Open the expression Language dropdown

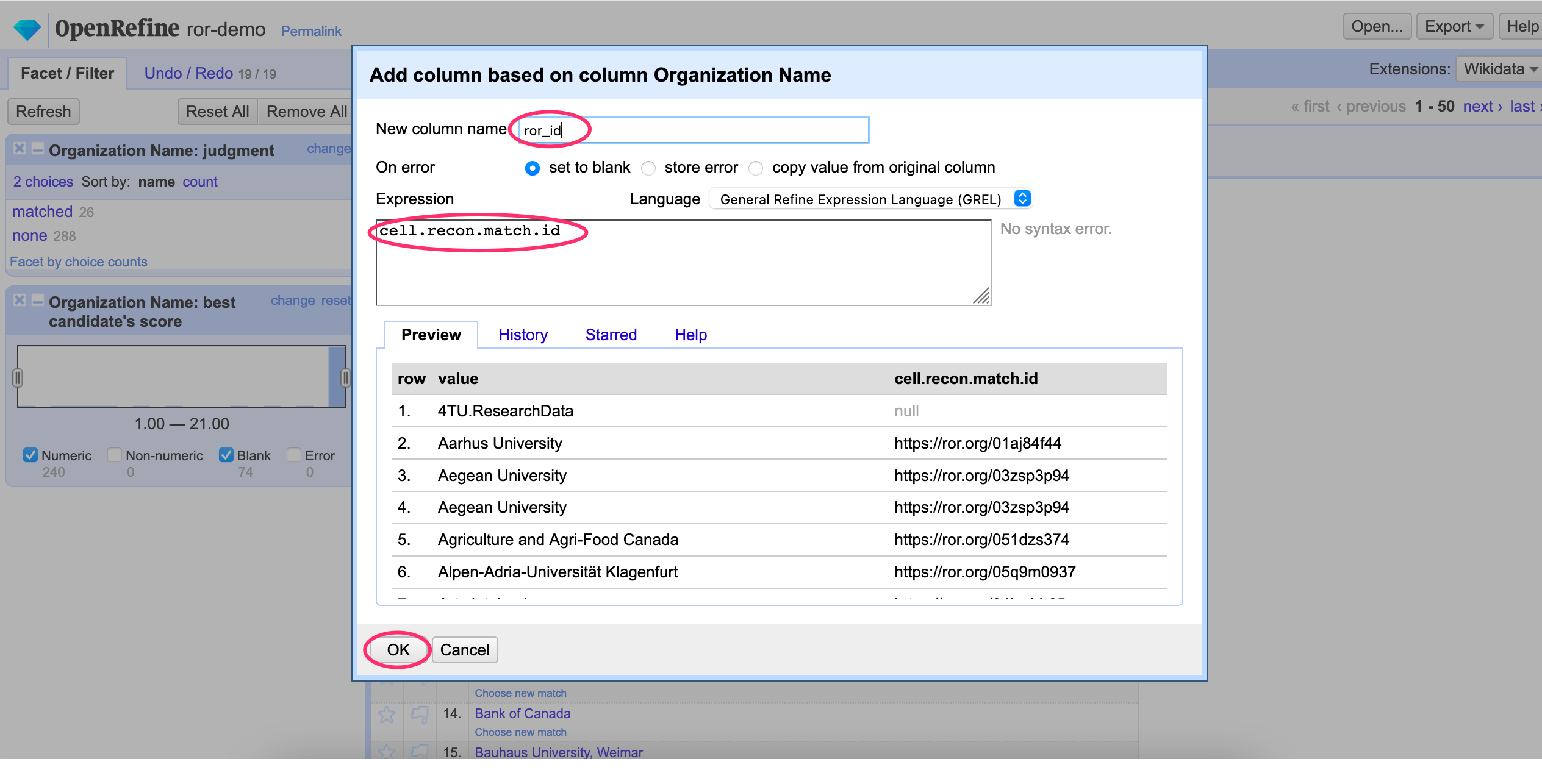pos(871,199)
